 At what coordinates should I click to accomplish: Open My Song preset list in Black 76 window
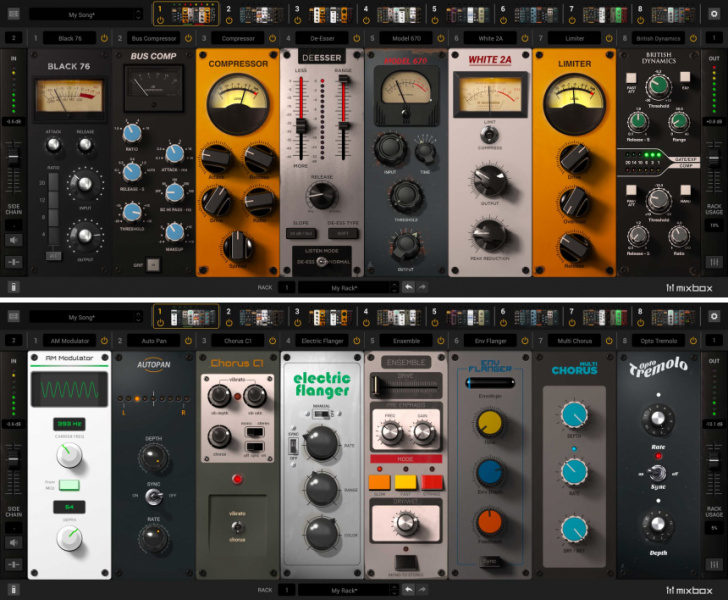85,14
